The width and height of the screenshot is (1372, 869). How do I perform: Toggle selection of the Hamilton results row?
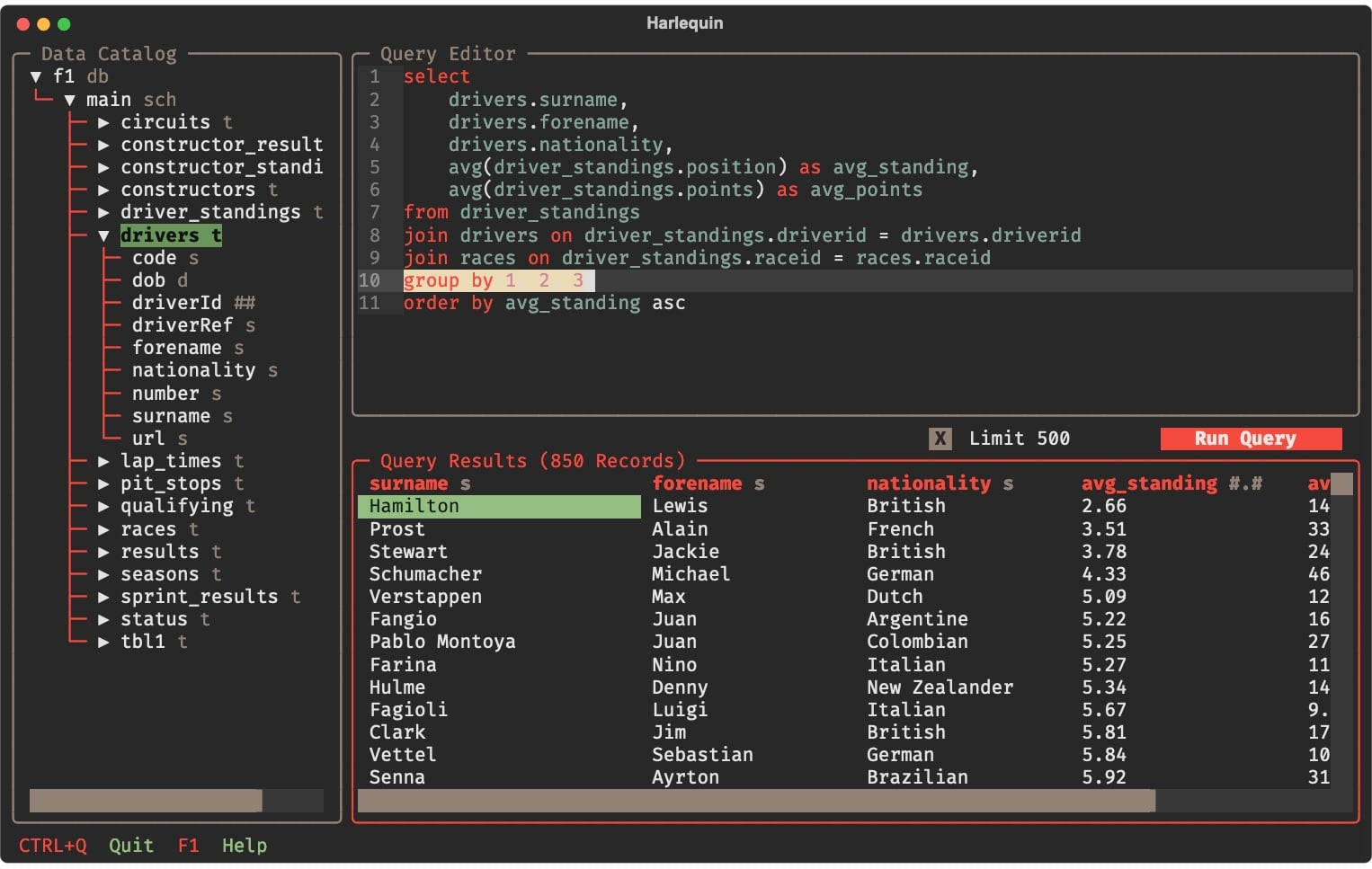(x=500, y=506)
